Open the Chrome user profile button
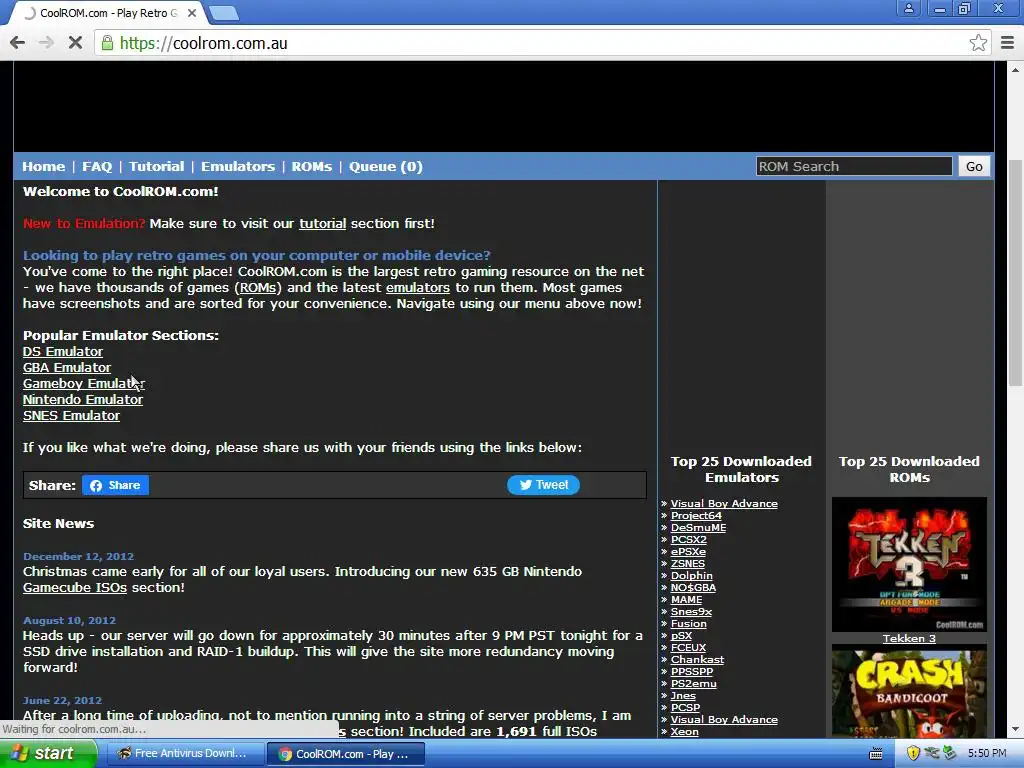Image resolution: width=1024 pixels, height=768 pixels. (908, 8)
